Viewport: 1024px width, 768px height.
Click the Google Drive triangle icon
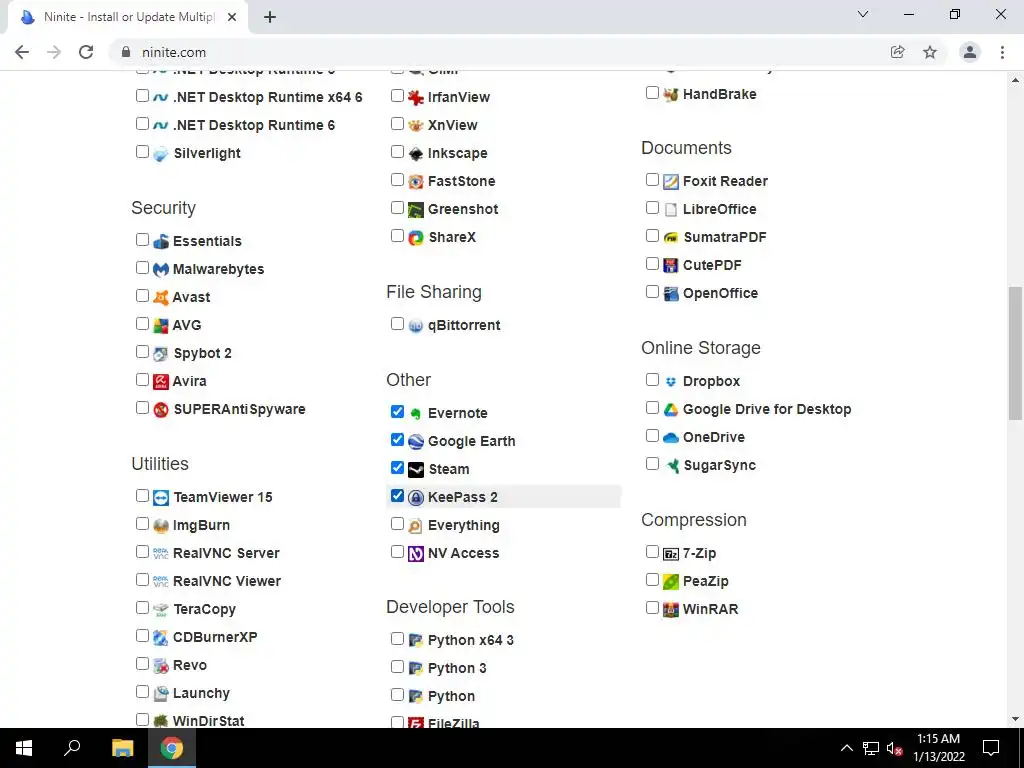[x=671, y=409]
